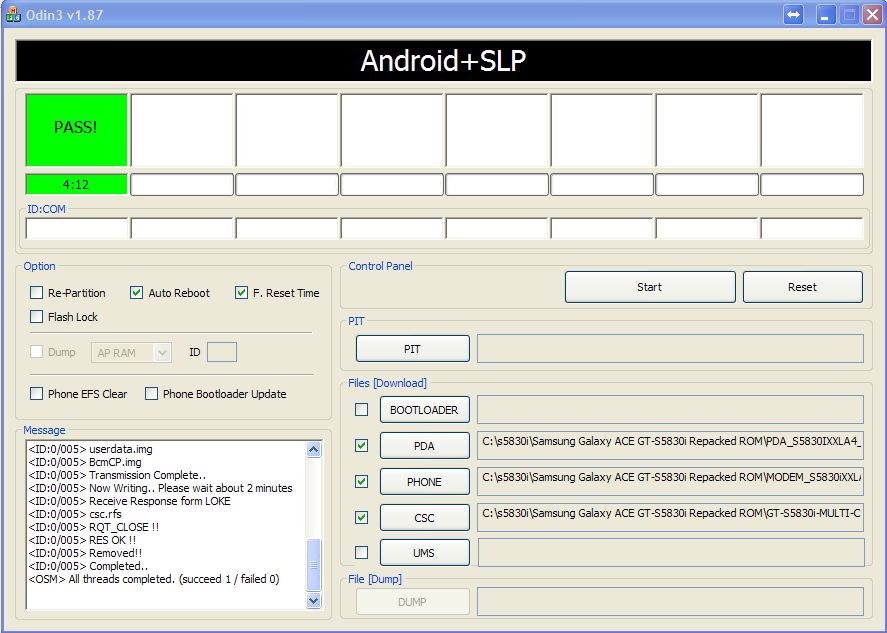The height and width of the screenshot is (633, 887).
Task: Click 'Receive Response form LOKE' log line
Action: tap(130, 501)
